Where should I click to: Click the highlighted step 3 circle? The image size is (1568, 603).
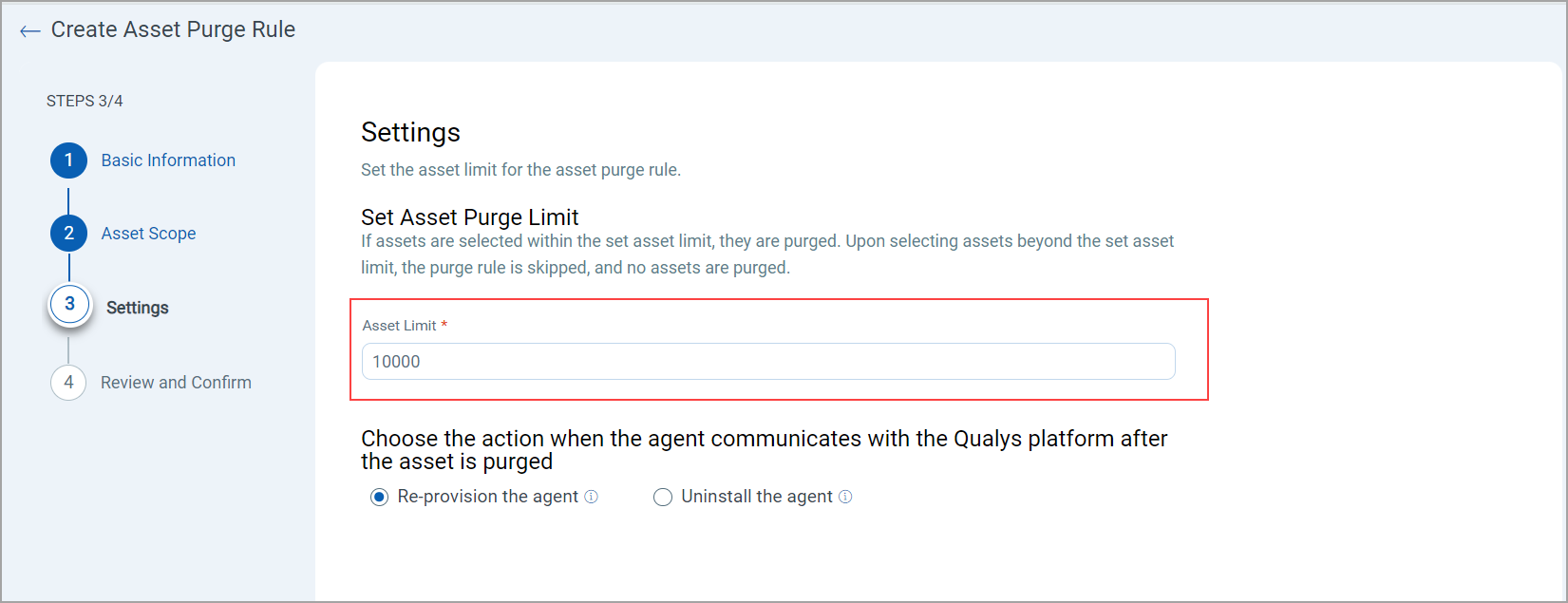(x=69, y=304)
